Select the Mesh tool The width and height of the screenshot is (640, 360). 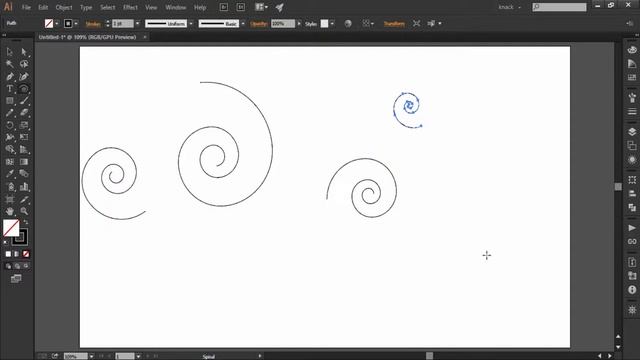[9, 162]
